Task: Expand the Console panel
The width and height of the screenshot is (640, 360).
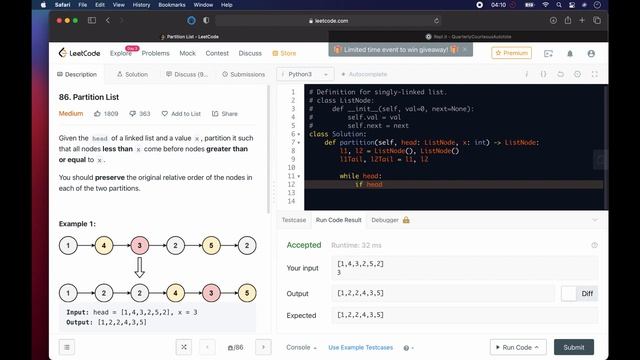Action: click(x=301, y=347)
